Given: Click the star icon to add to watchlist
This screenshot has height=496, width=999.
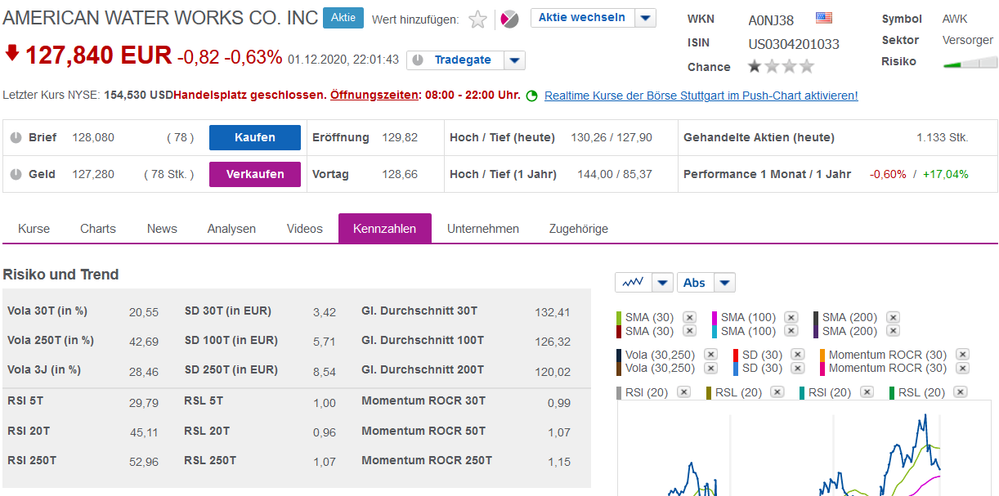Looking at the screenshot, I should point(478,19).
